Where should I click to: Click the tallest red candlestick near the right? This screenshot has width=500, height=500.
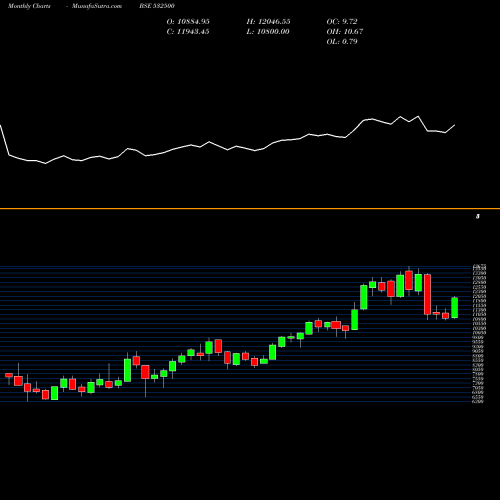click(x=427, y=294)
